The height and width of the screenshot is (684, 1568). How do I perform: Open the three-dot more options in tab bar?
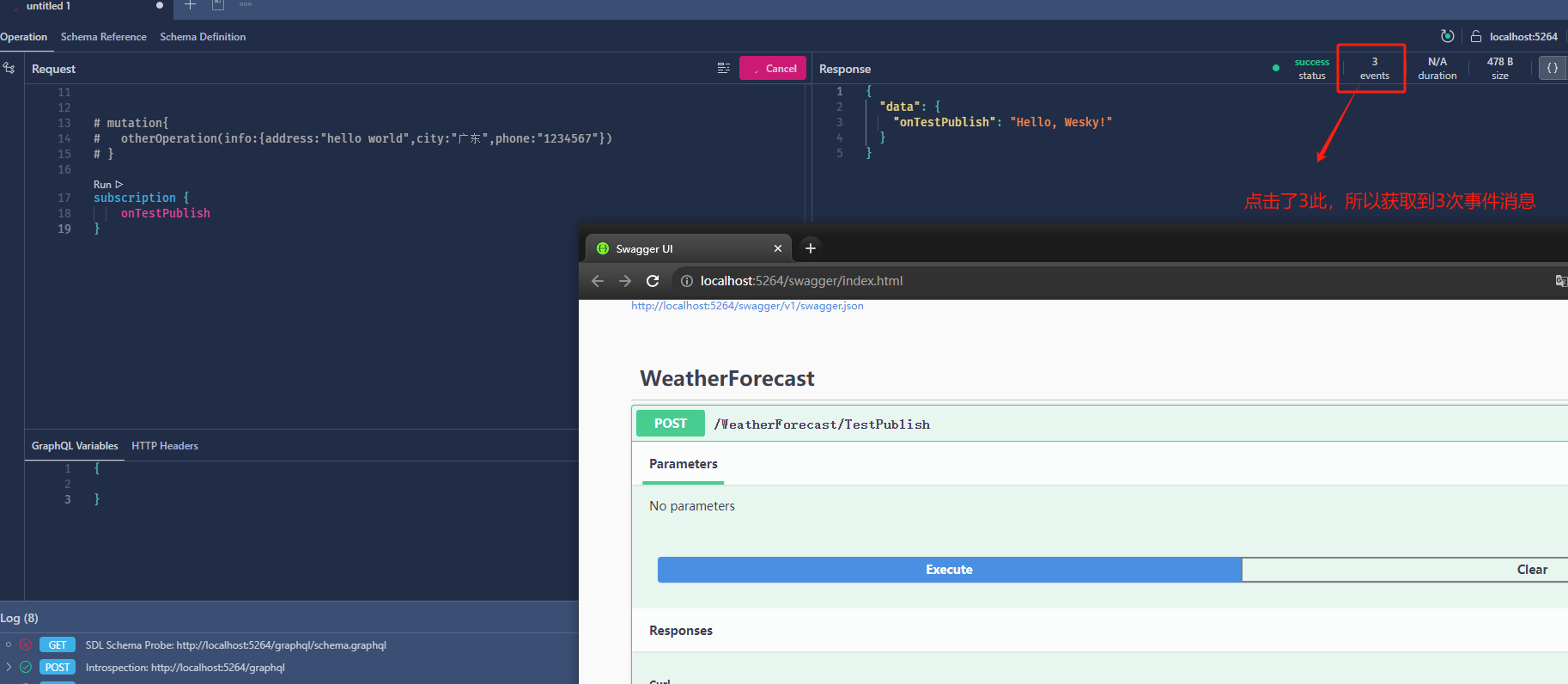246,4
